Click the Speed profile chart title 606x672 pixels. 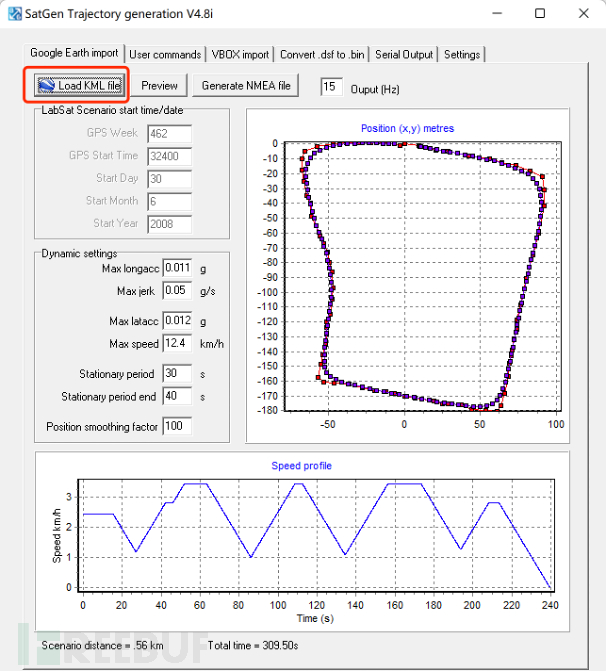coord(301,466)
